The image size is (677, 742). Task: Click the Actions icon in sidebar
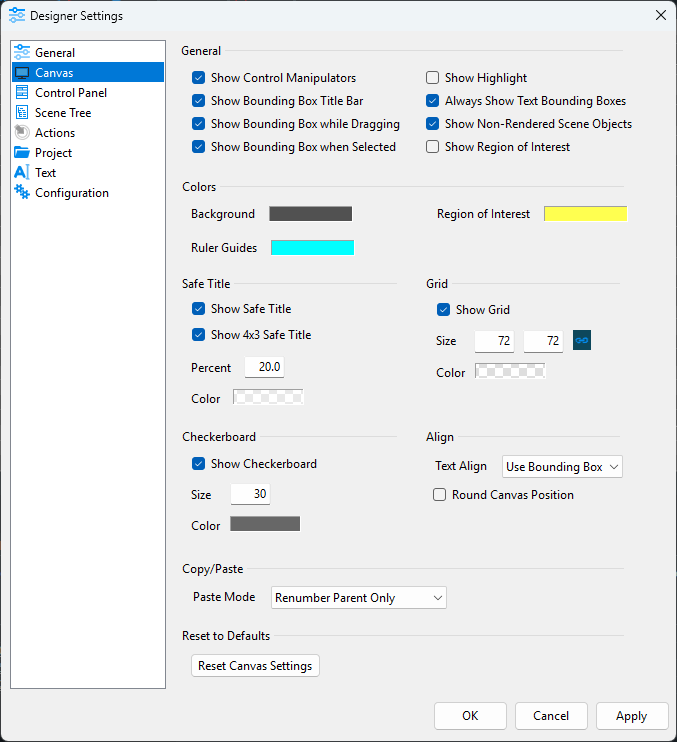pos(22,133)
